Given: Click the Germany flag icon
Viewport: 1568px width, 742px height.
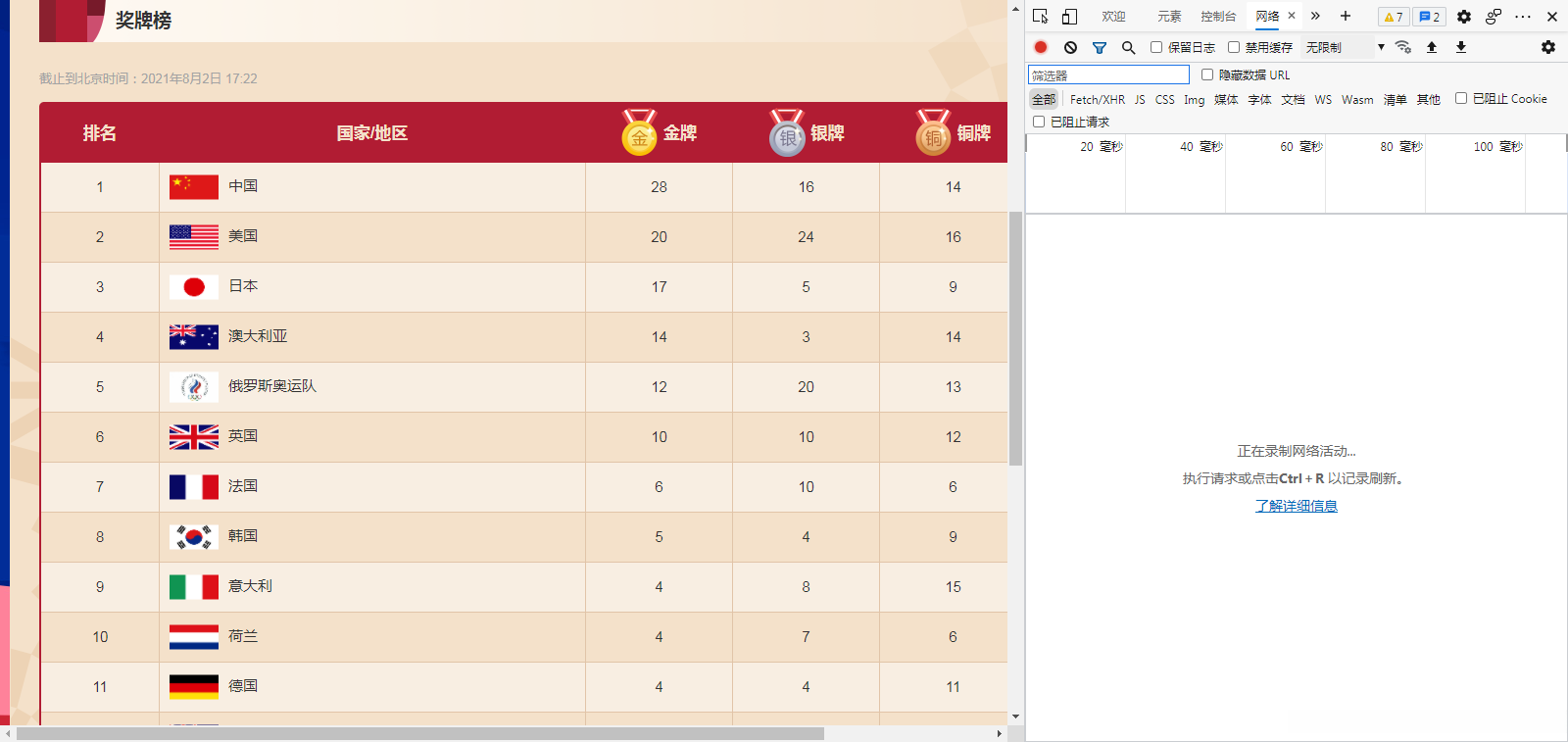Looking at the screenshot, I should [x=194, y=686].
